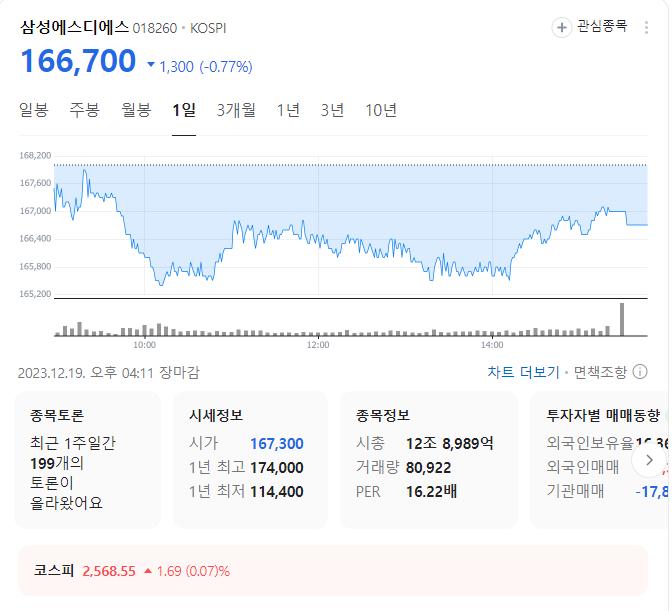Click the tallest closing volume bar
This screenshot has width=672, height=611.
pos(622,319)
